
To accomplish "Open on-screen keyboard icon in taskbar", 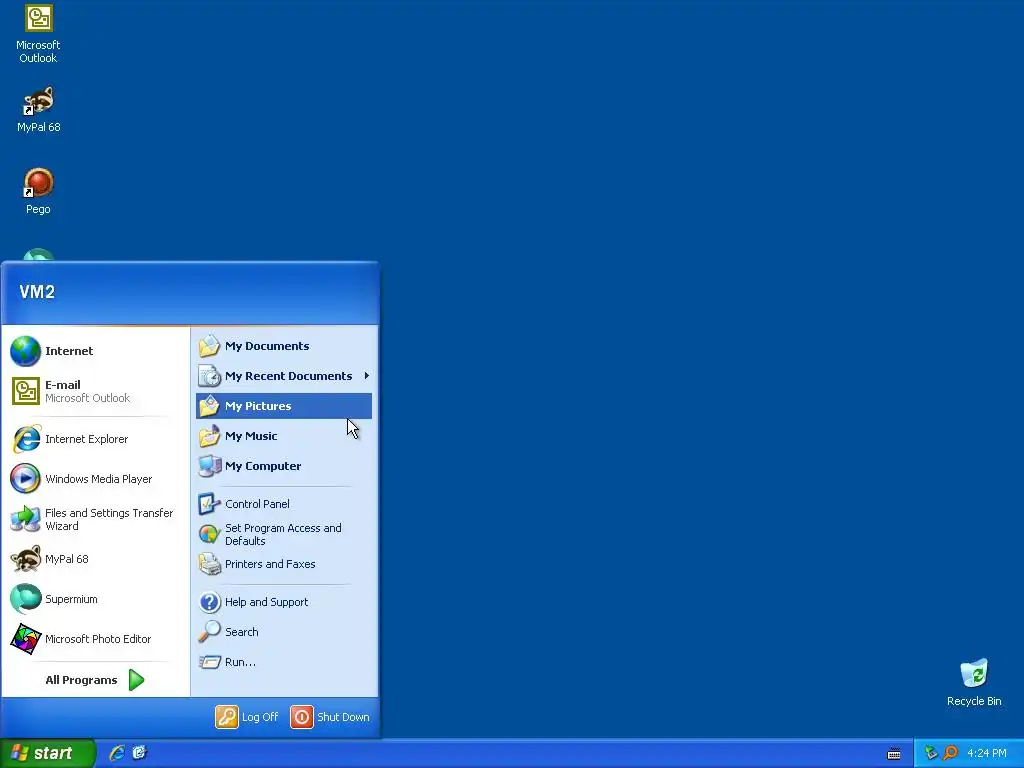I will (893, 754).
